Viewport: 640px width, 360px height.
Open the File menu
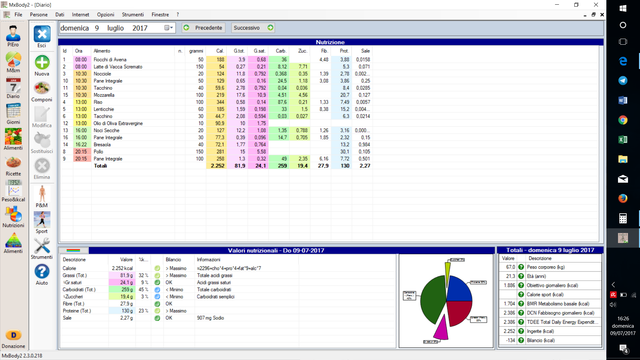tap(18, 14)
